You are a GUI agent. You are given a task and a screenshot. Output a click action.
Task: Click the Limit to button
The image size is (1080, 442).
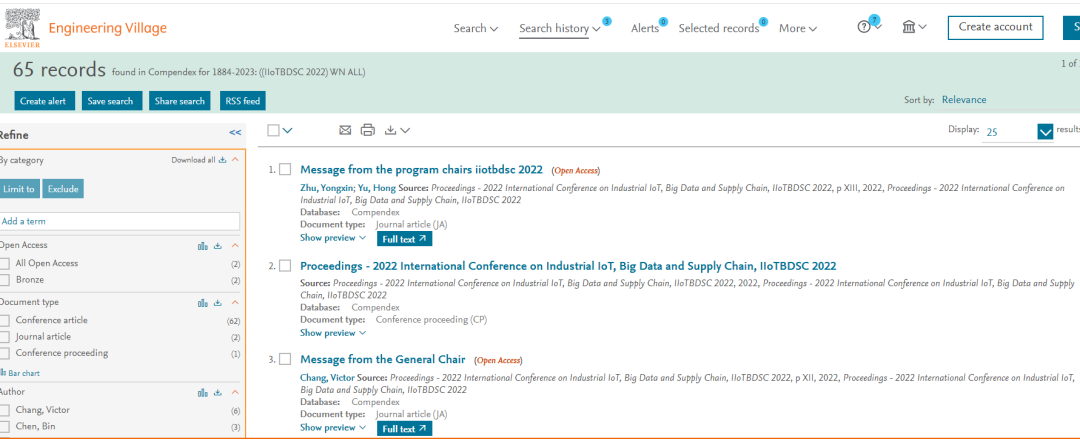coord(19,189)
